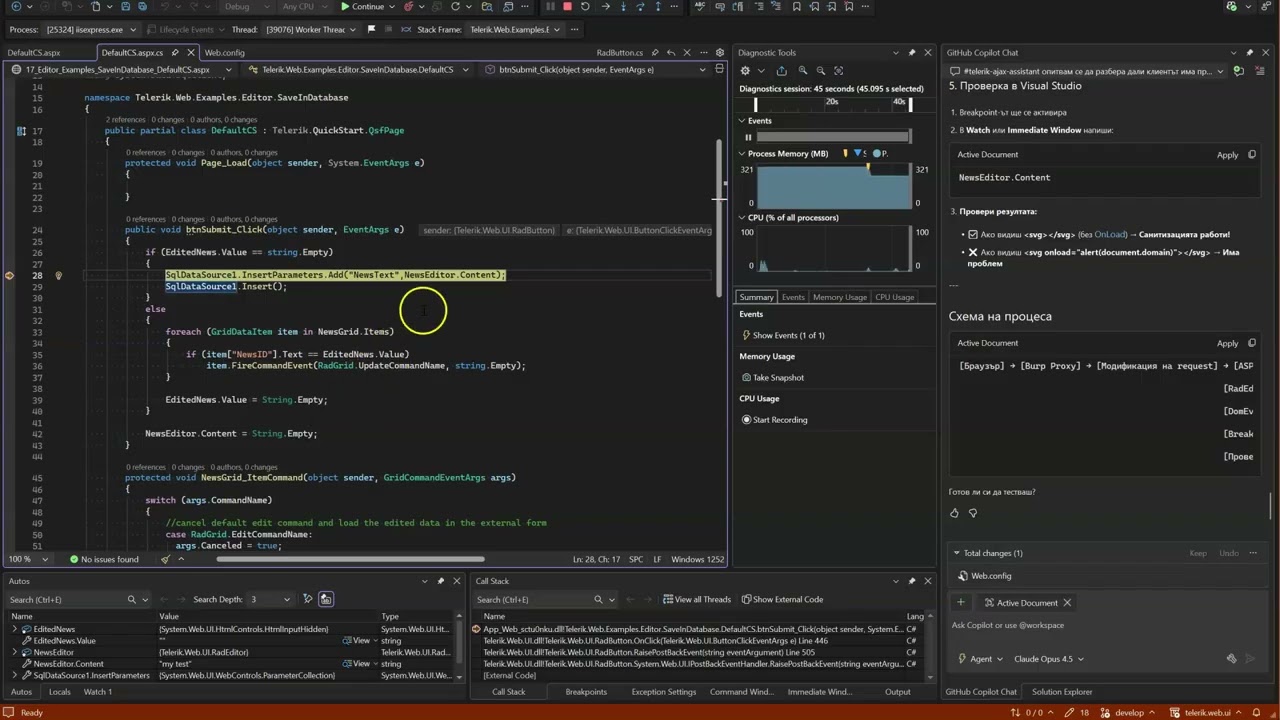Click the Ask Copilot input field
Image resolution: width=1280 pixels, height=720 pixels.
click(1105, 626)
